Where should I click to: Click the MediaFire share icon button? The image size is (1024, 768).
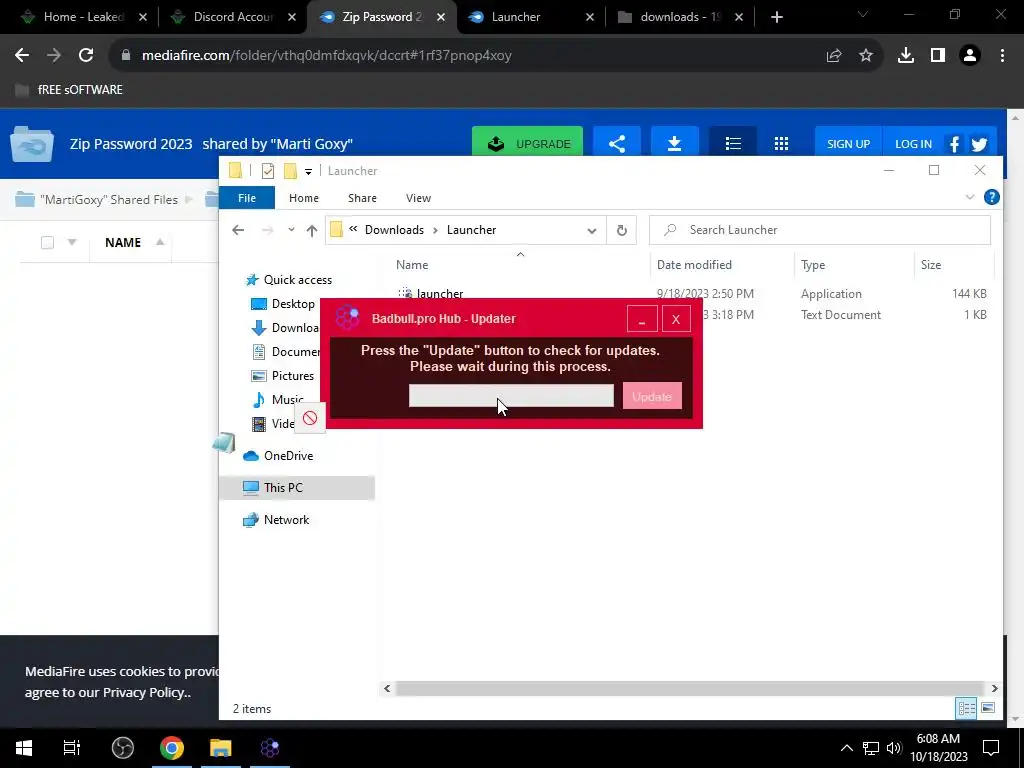pyautogui.click(x=617, y=144)
